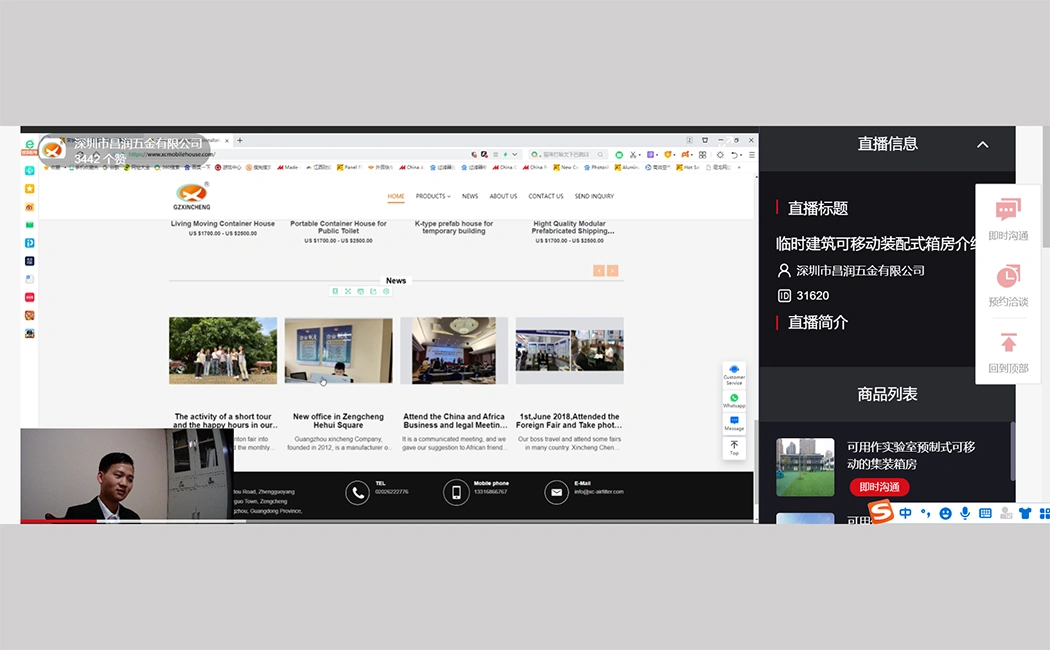Open the CONTACT US menu item
The image size is (1050, 650).
546,196
